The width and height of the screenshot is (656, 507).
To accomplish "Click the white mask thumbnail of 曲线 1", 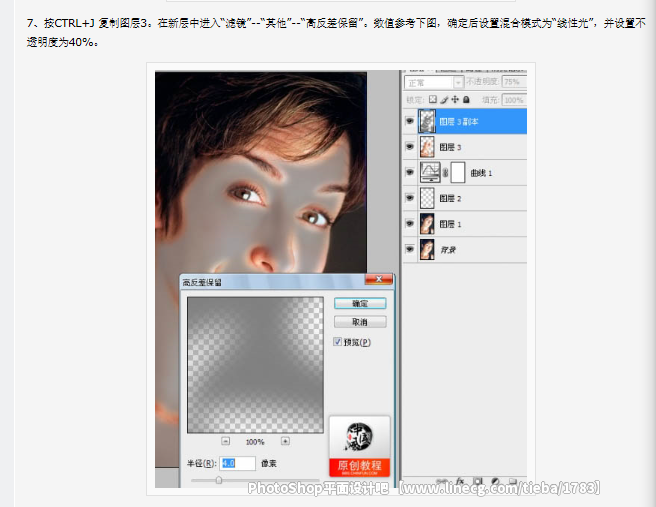I will [458, 172].
